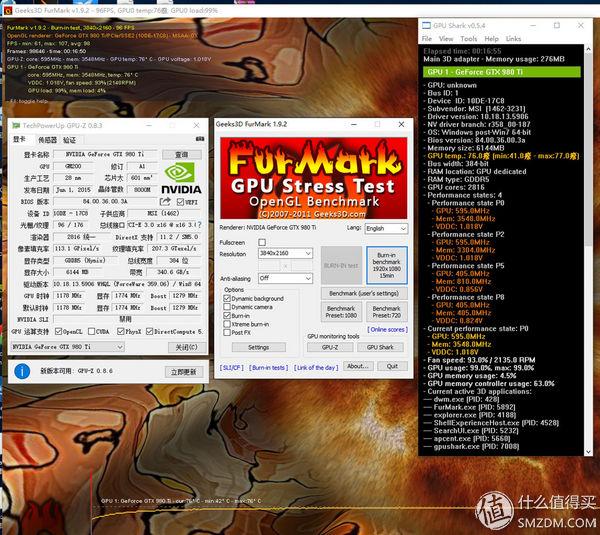Click the BIOS version field 84.00.36.00.3A
This screenshot has width=600, height=535.
pyautogui.click(x=105, y=201)
